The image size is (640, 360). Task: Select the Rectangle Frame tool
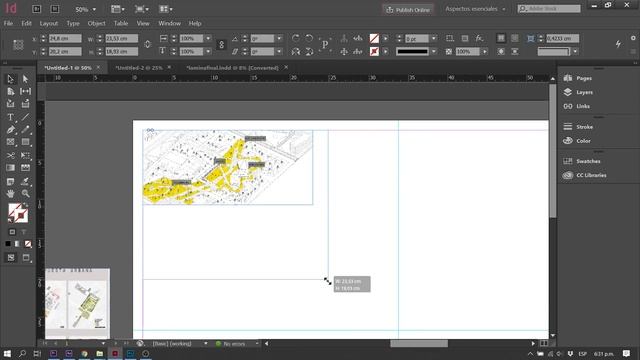10,142
